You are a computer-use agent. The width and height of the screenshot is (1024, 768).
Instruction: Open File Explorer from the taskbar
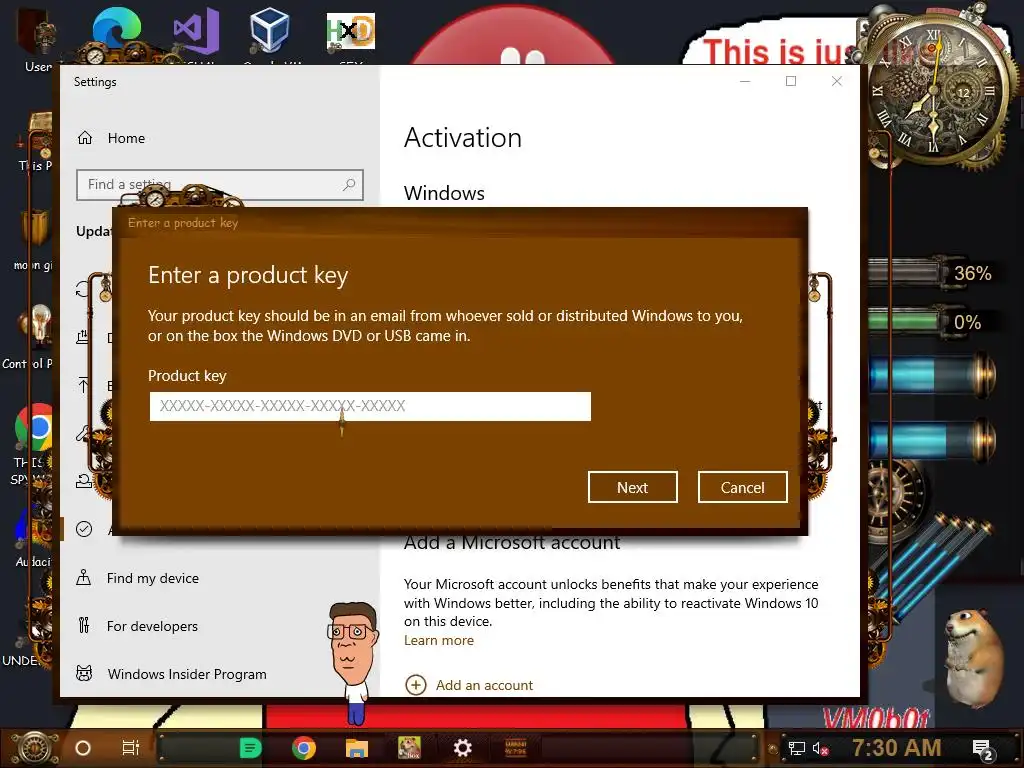tap(357, 748)
